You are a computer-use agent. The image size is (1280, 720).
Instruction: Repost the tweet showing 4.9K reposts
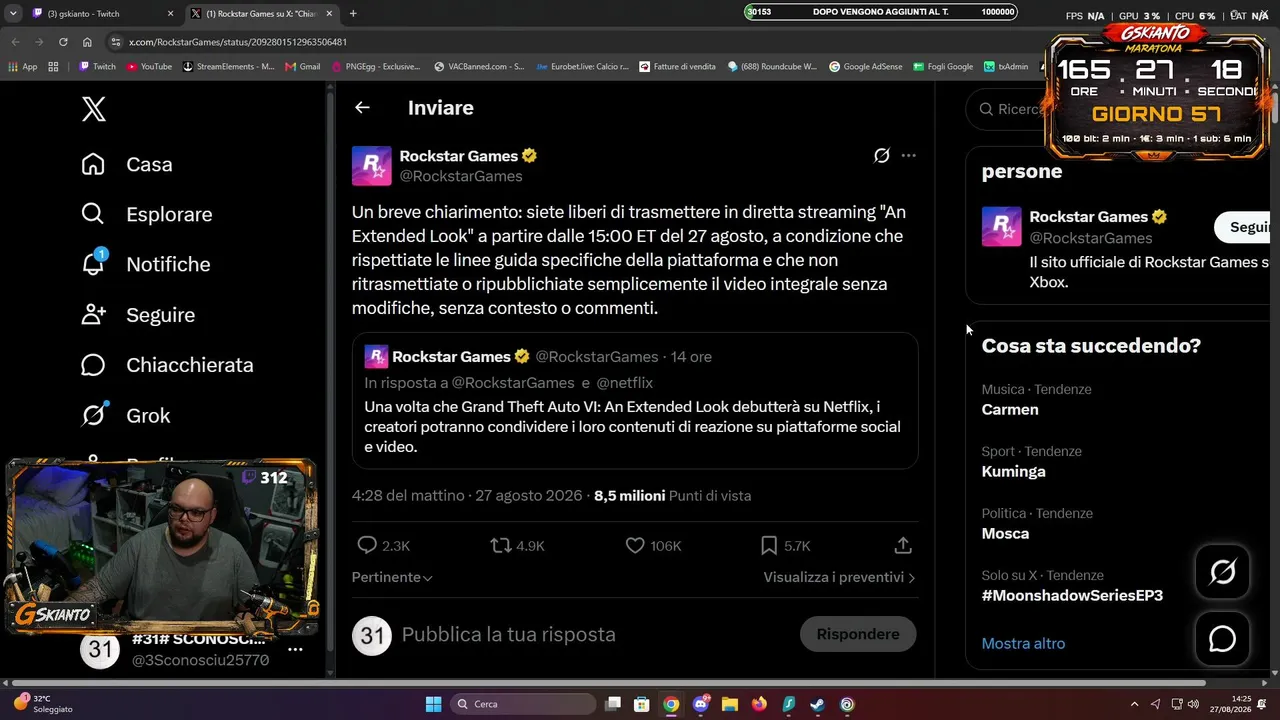point(517,546)
